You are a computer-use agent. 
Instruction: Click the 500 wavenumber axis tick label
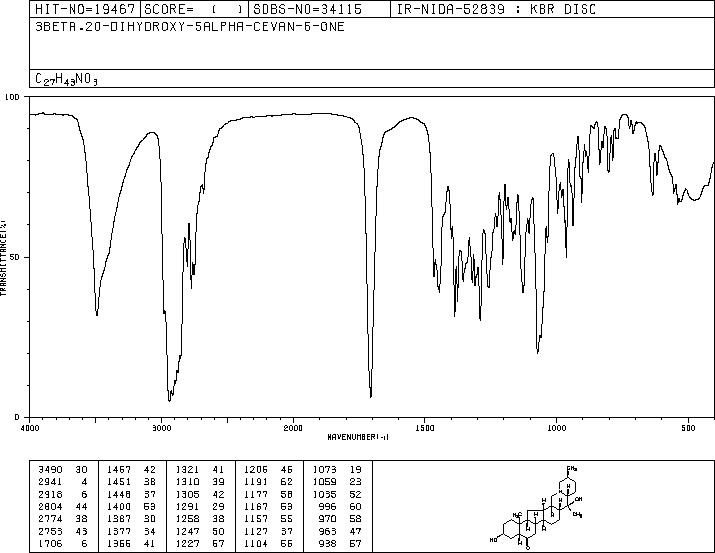[x=688, y=428]
